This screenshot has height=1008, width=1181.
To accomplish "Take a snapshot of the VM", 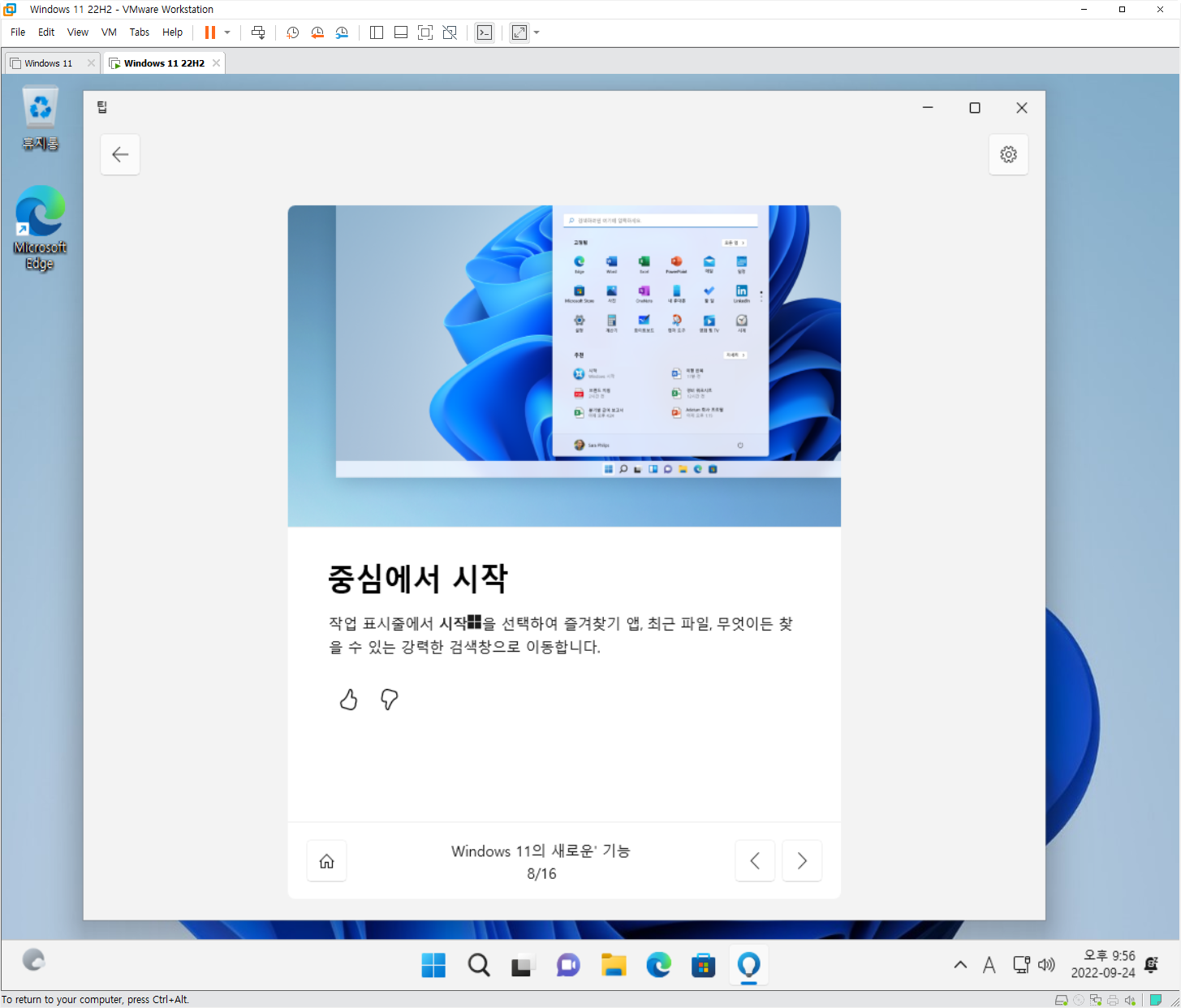I will [293, 32].
